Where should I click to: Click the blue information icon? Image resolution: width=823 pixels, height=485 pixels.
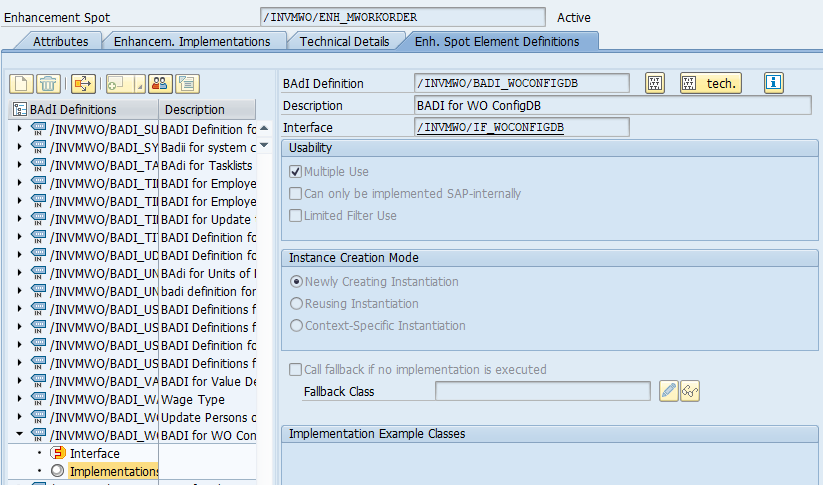774,83
